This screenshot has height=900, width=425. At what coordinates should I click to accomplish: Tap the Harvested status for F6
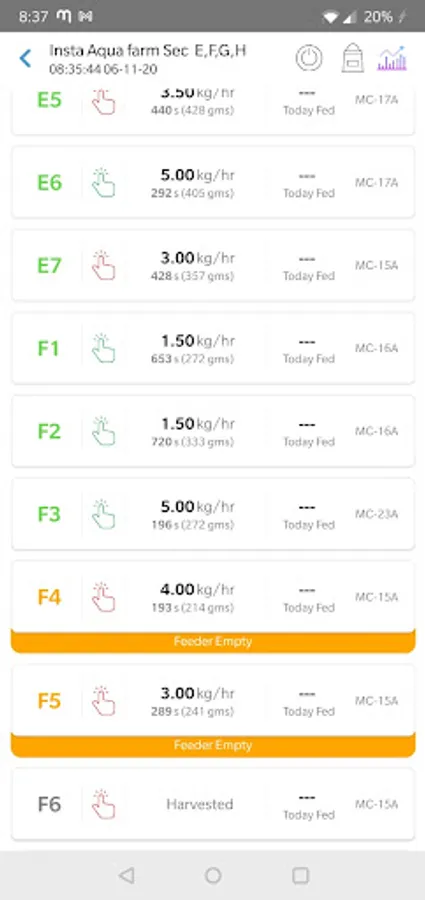coord(200,804)
